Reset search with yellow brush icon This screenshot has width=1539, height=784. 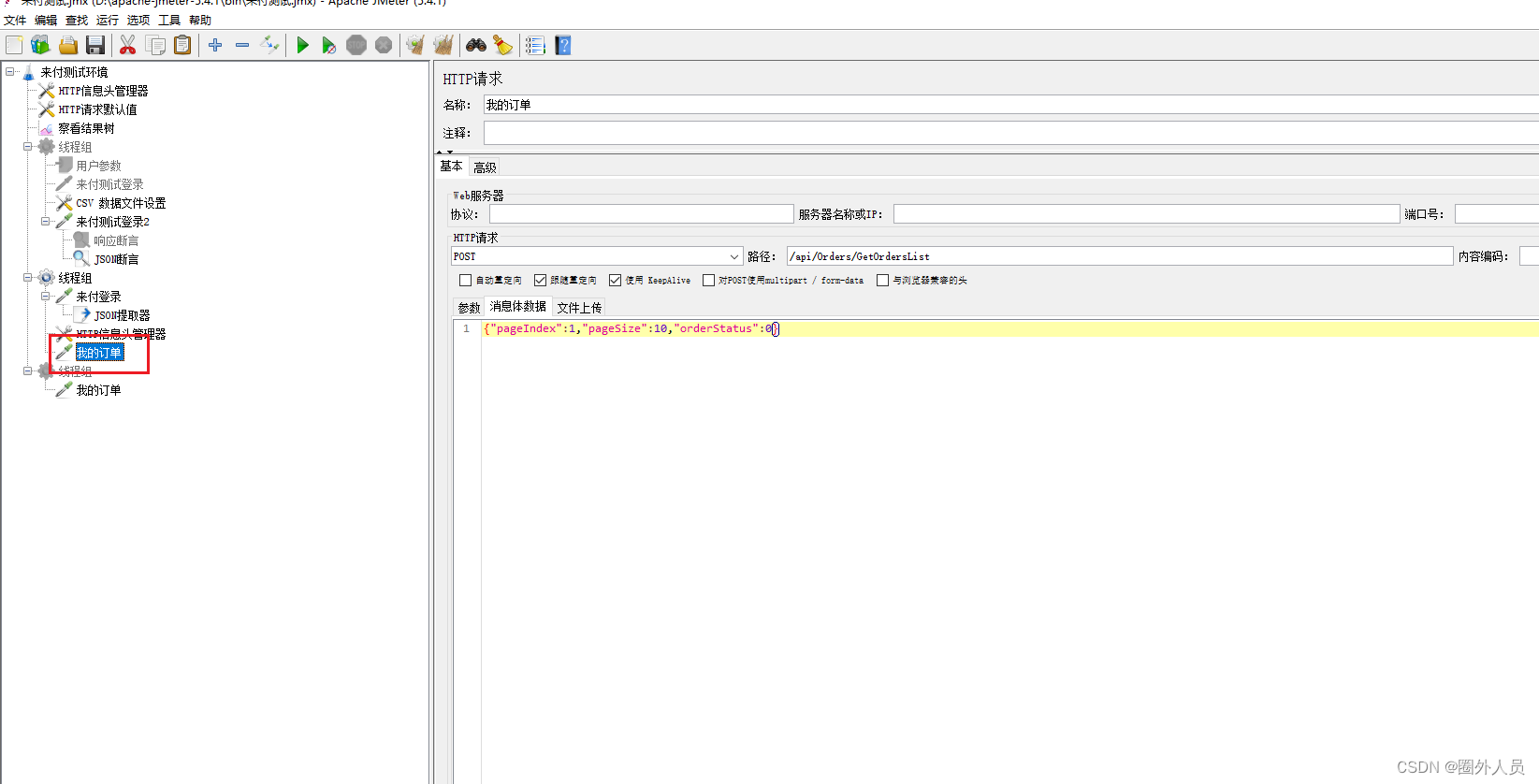point(503,45)
